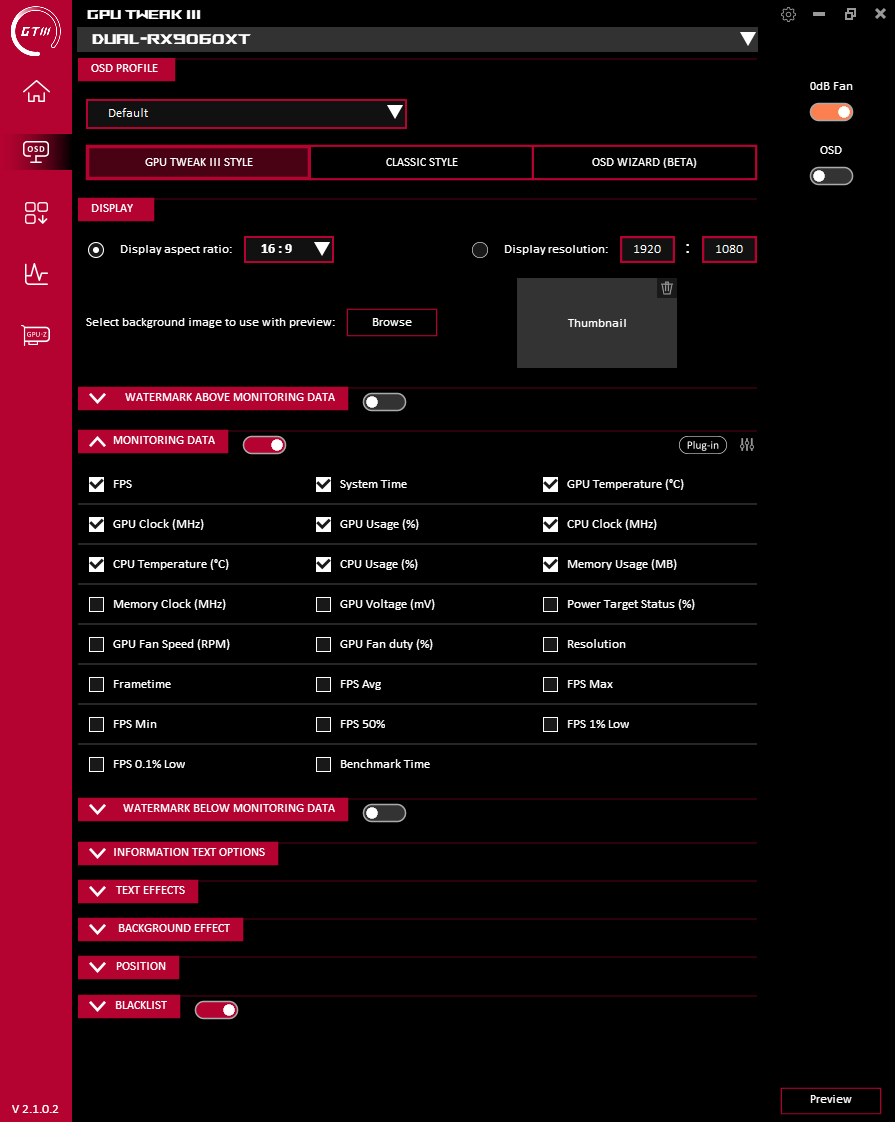Switch to OSD Wizard (Beta) tab

pyautogui.click(x=644, y=162)
